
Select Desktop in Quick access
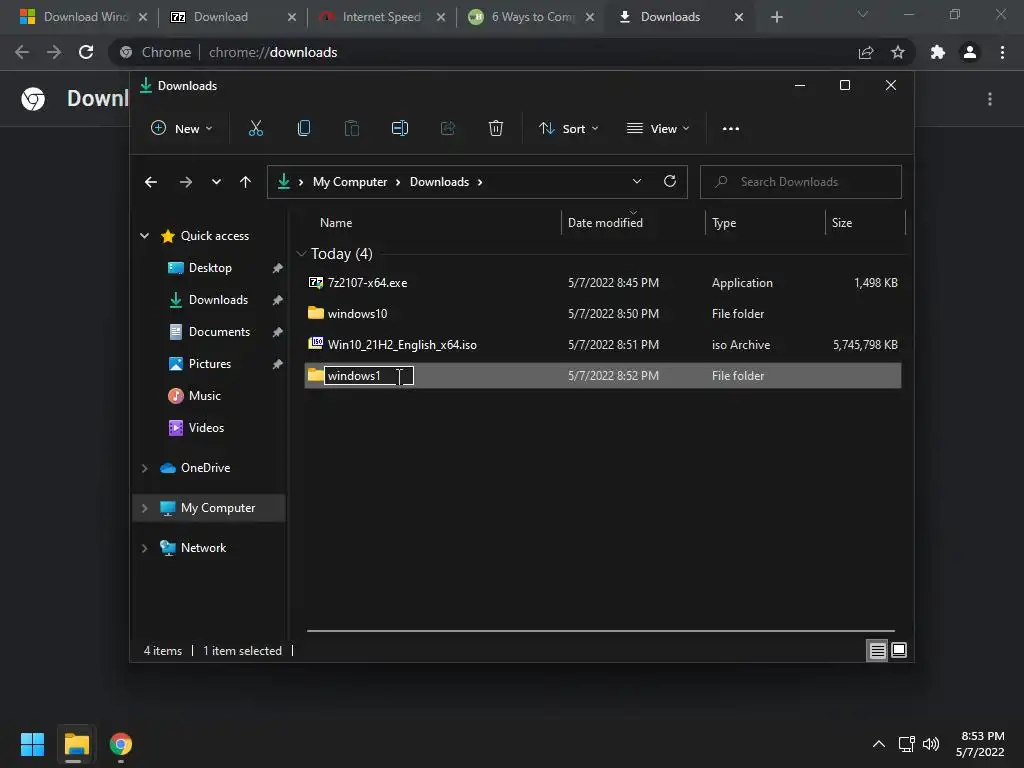point(210,268)
